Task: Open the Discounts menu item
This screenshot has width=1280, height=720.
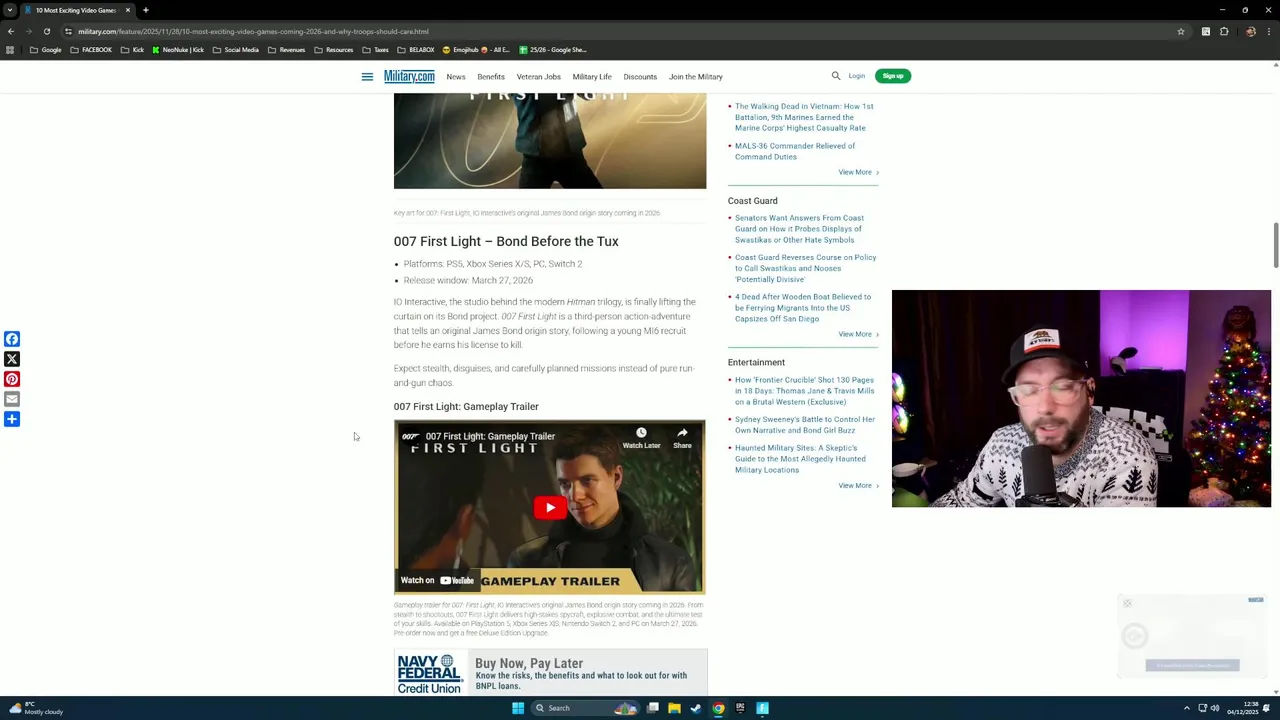Action: click(x=640, y=77)
